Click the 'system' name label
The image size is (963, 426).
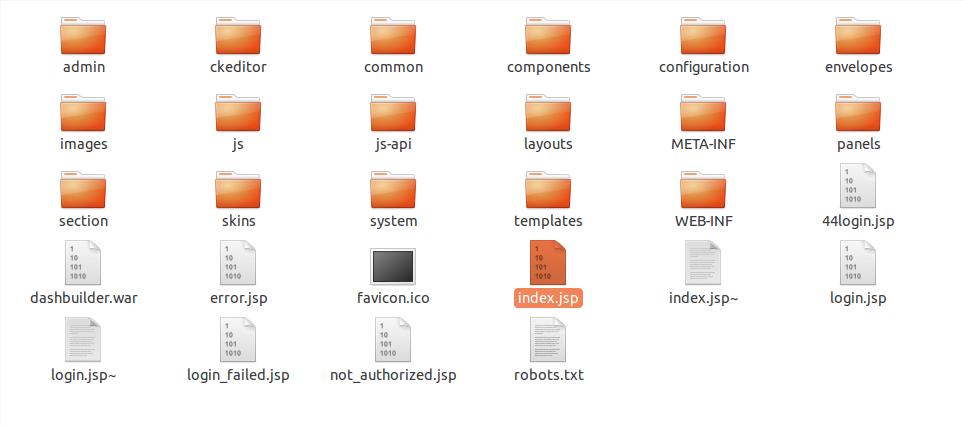tap(393, 222)
